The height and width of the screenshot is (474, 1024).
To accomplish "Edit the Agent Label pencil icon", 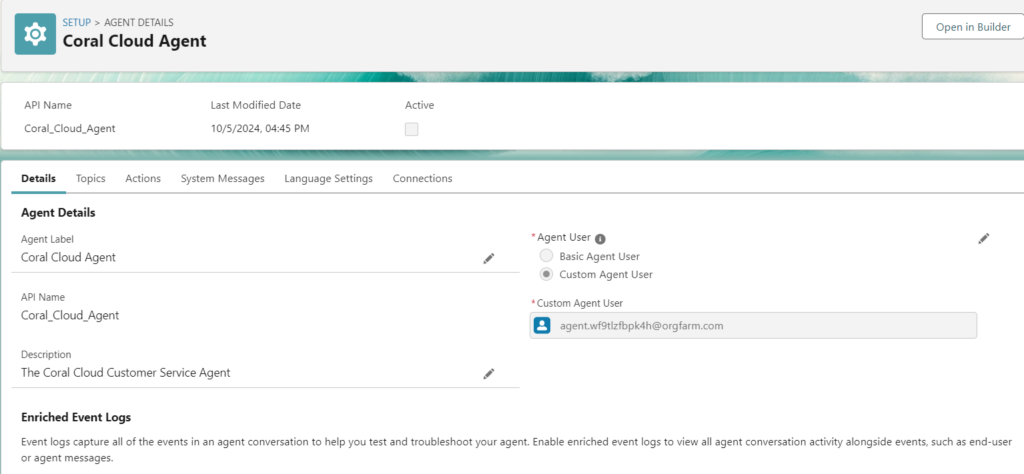I will pos(488,259).
